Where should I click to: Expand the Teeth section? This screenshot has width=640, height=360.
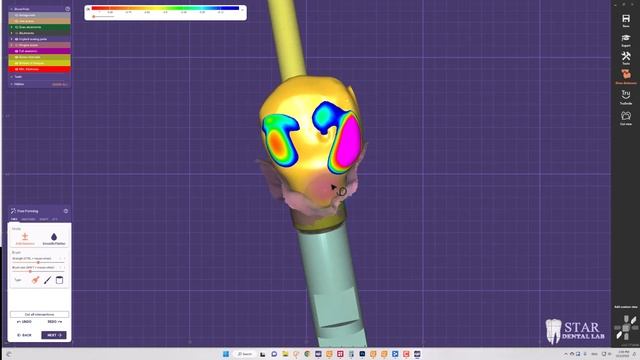point(11,77)
